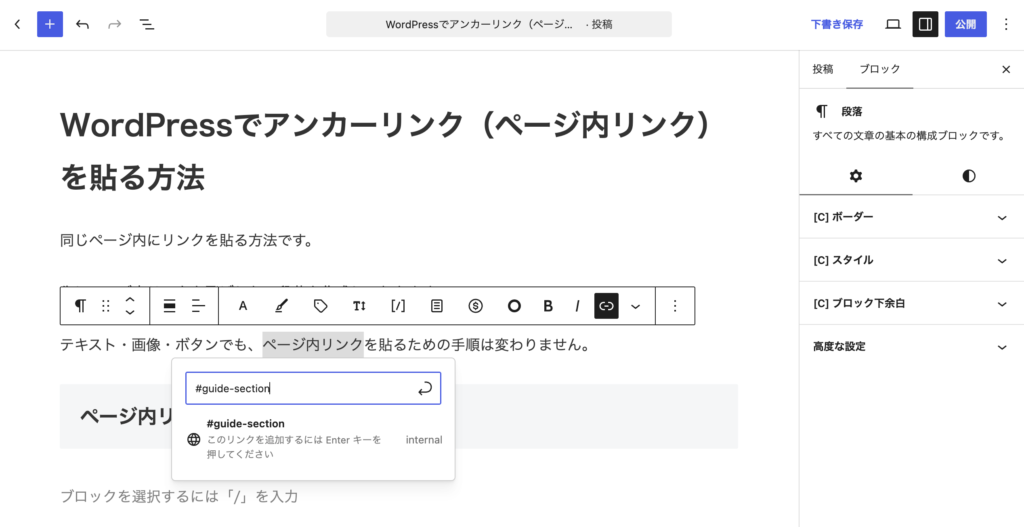
Task: Undo the last change
Action: (82, 24)
